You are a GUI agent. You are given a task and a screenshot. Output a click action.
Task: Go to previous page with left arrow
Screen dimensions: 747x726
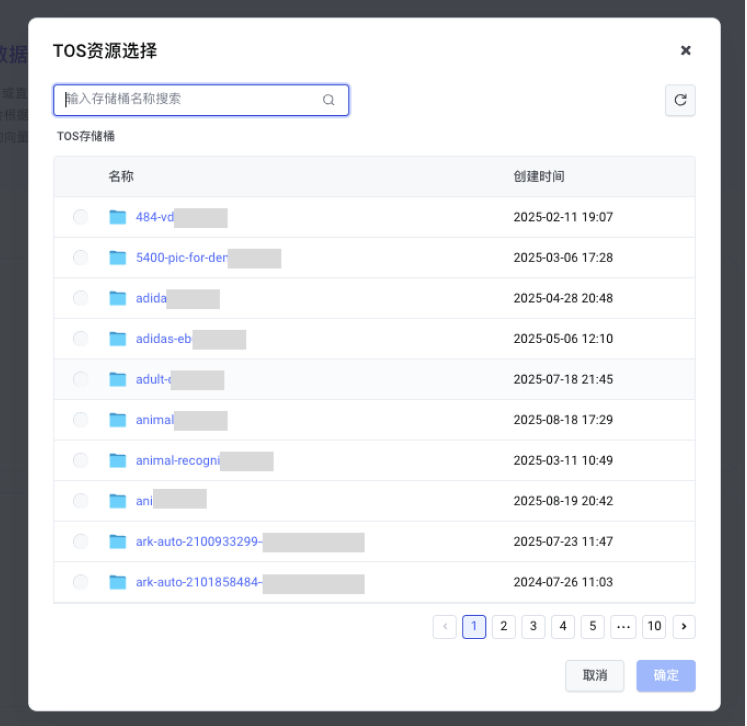445,626
